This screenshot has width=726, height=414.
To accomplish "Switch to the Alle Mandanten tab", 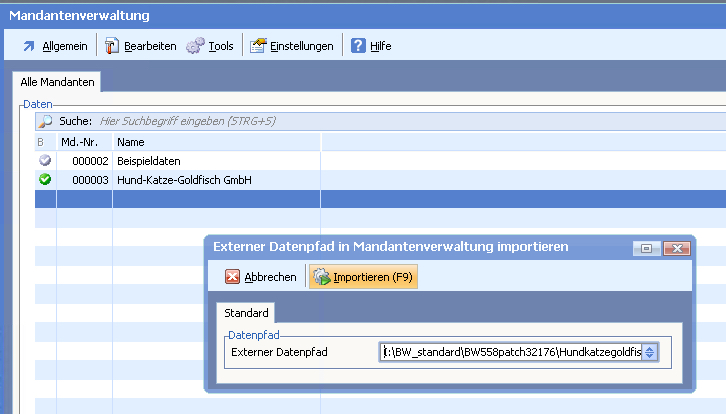I will point(55,81).
